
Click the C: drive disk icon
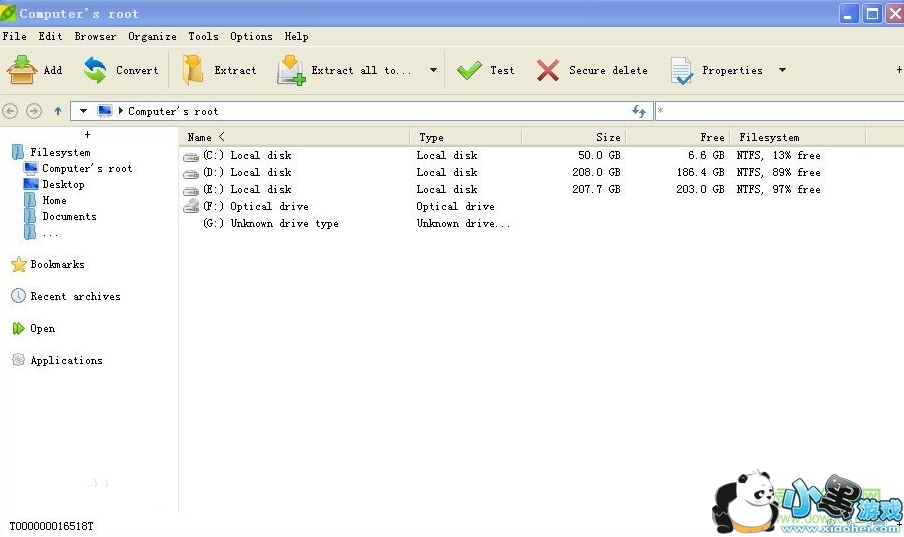[x=191, y=156]
